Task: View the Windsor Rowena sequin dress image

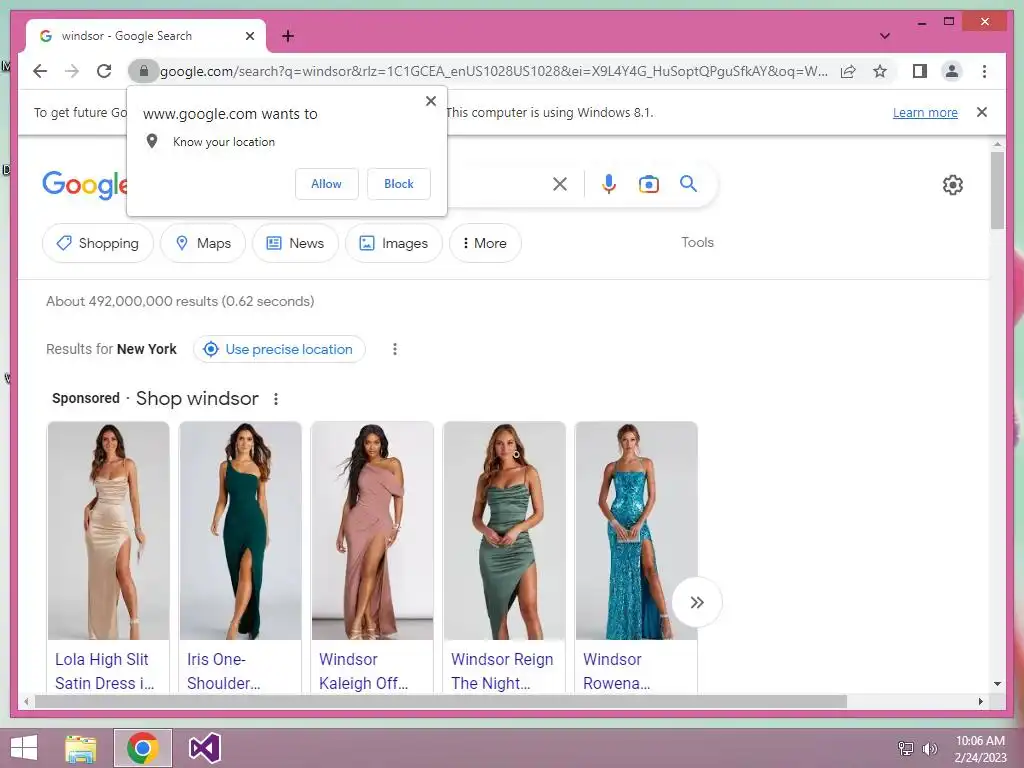Action: click(x=636, y=530)
